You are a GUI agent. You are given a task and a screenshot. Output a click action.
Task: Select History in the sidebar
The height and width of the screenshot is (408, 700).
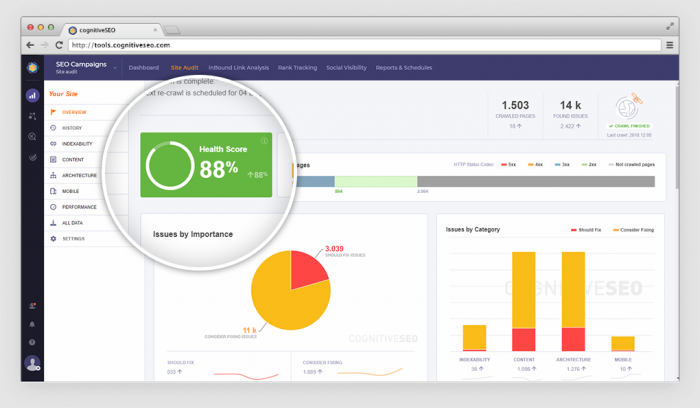pyautogui.click(x=72, y=128)
